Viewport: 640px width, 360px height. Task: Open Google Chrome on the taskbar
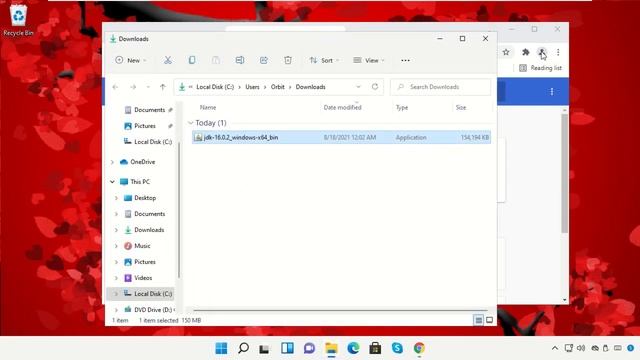pos(419,348)
